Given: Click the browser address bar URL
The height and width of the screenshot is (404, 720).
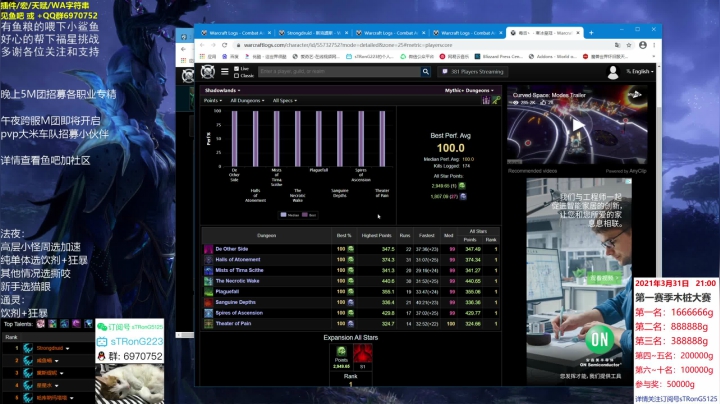Looking at the screenshot, I should coord(348,45).
